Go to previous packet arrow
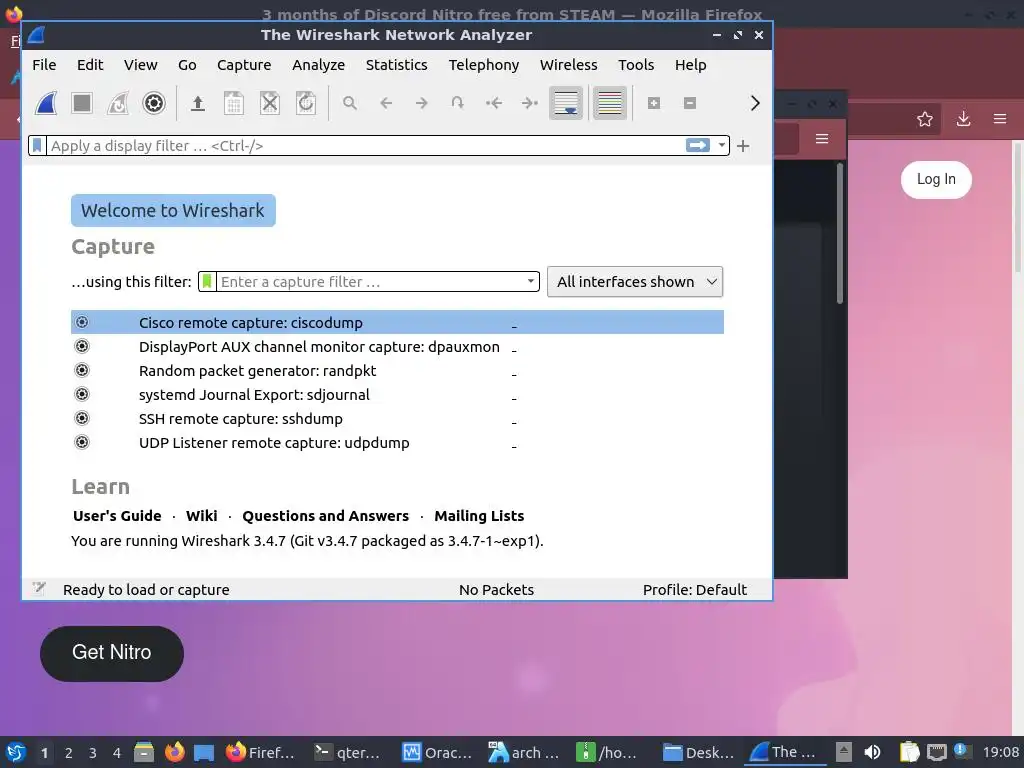Viewport: 1024px width, 768px height. [x=385, y=103]
